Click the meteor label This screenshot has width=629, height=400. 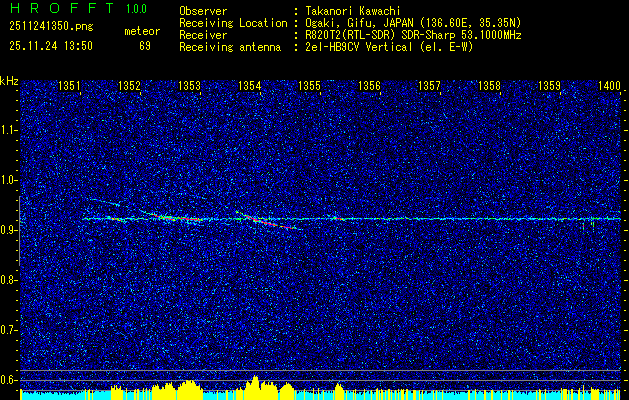(x=142, y=31)
